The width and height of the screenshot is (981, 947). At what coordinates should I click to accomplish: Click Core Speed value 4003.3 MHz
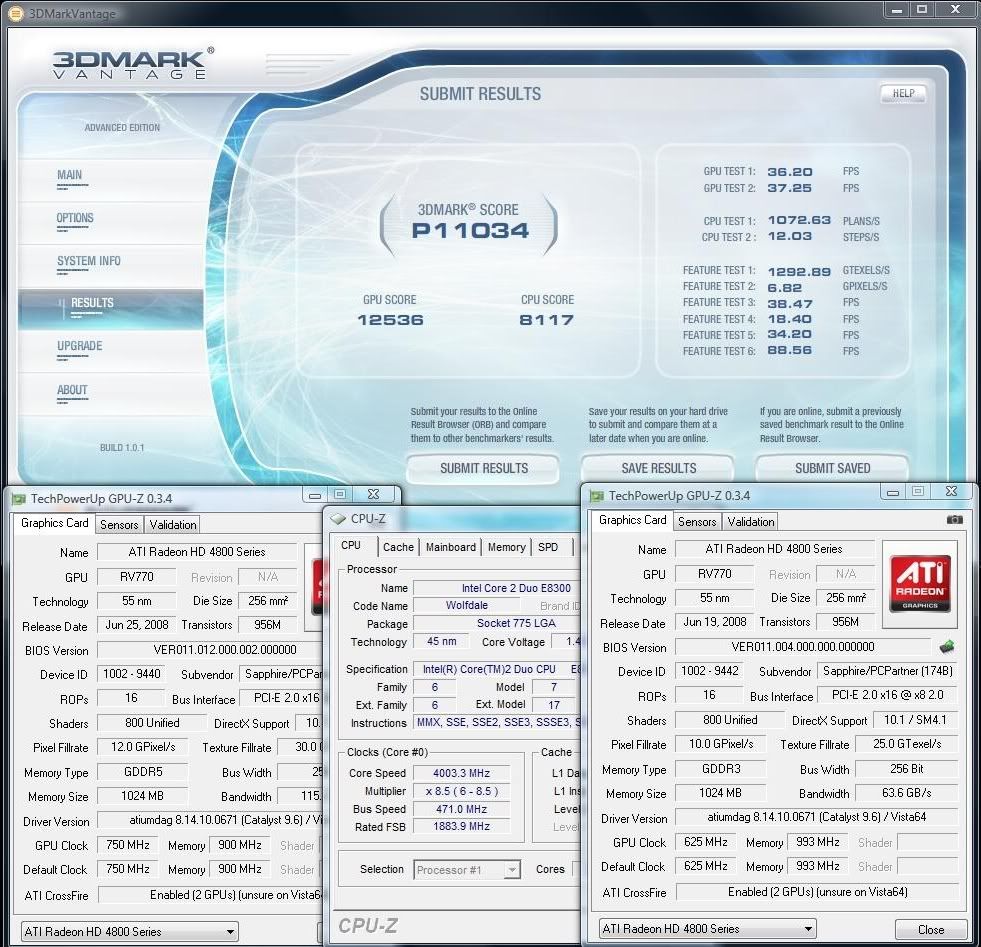[461, 773]
